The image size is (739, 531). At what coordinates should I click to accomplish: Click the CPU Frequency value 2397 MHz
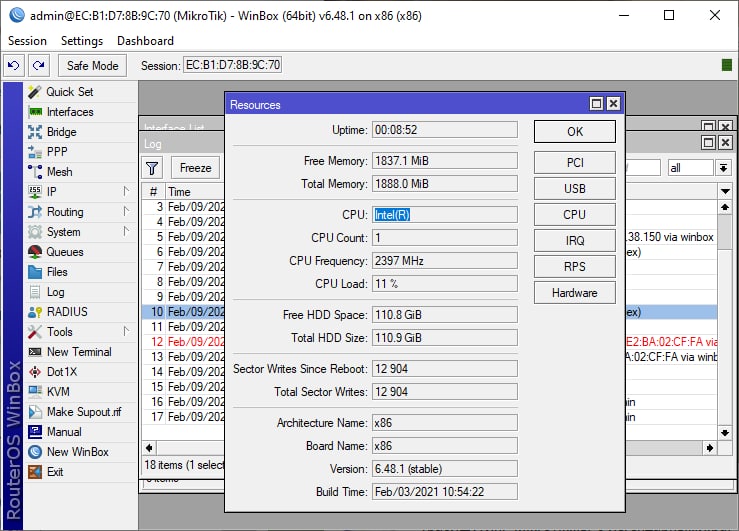(444, 261)
